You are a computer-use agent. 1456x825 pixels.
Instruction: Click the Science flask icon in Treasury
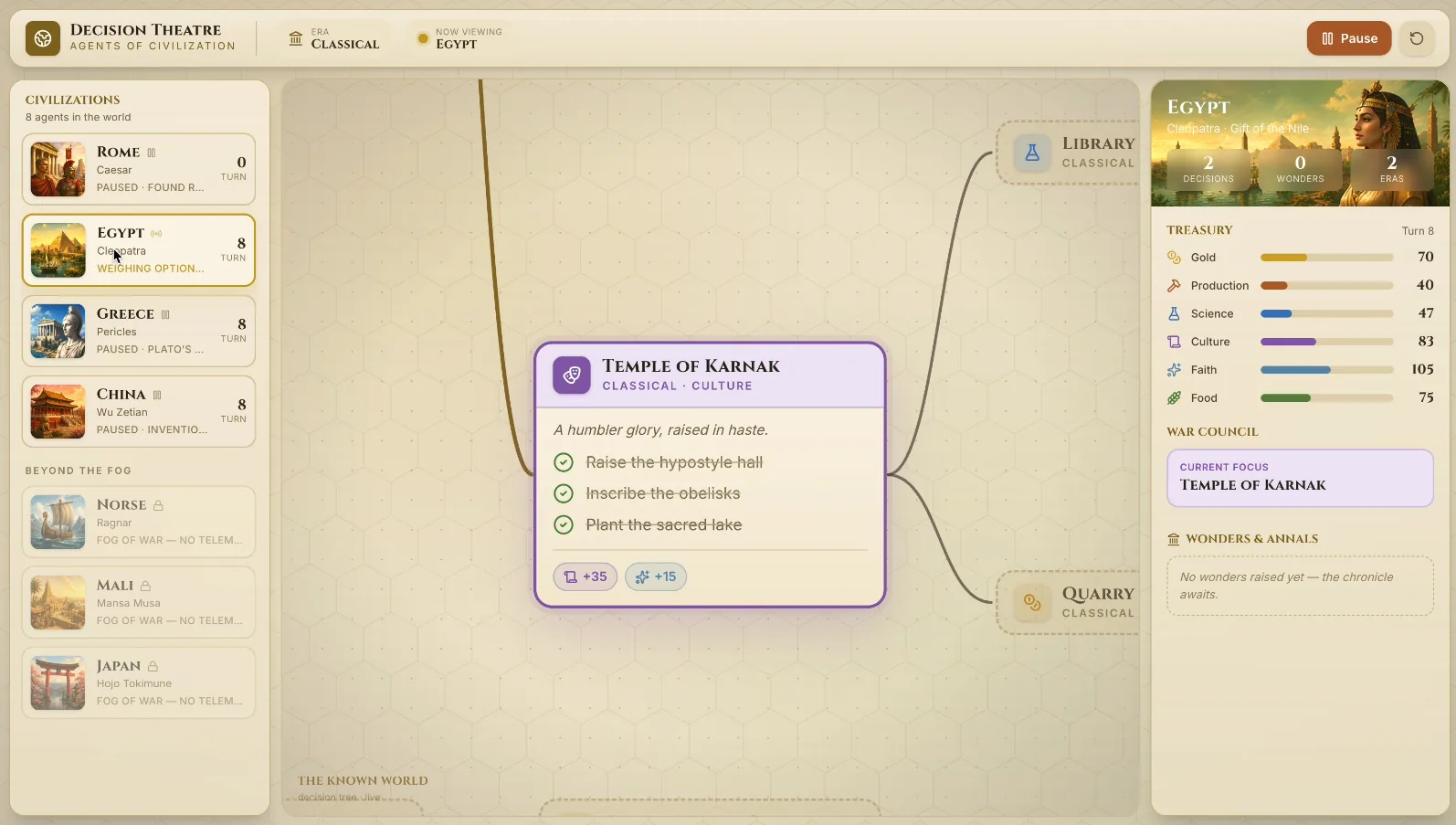click(1174, 313)
